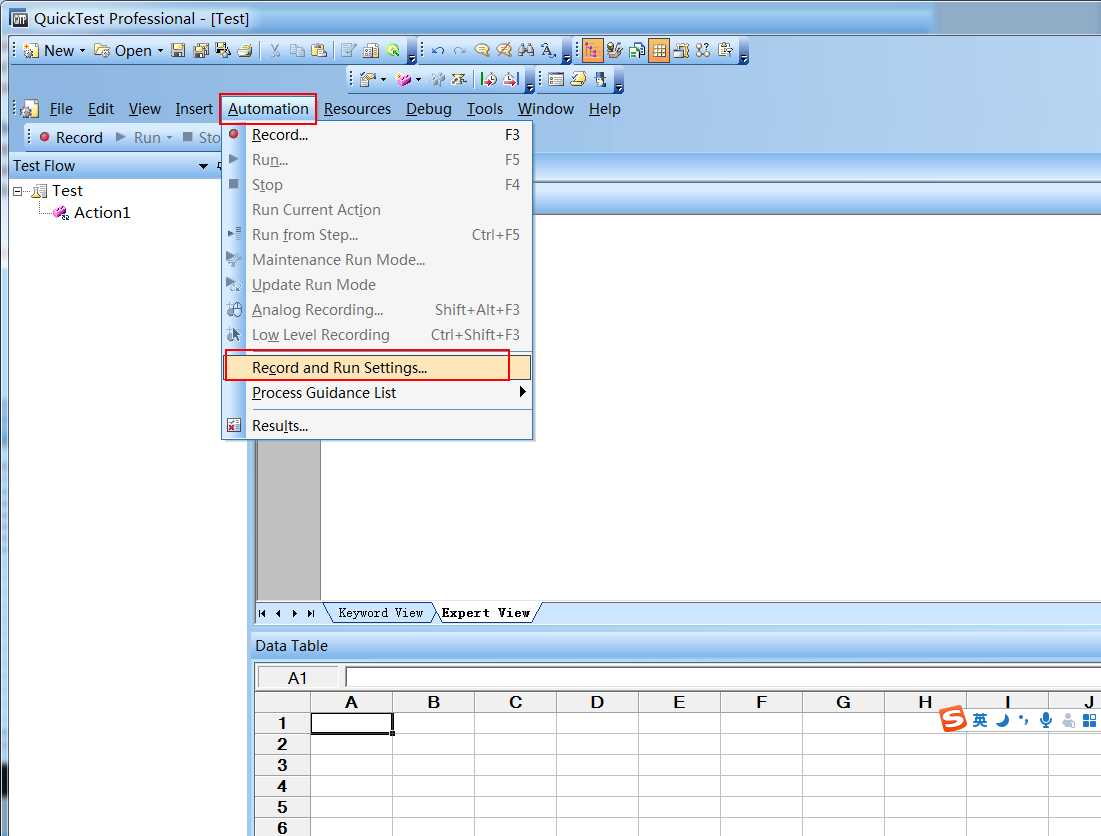
Task: Open the Test Flow pane dropdown arrow
Action: pyautogui.click(x=203, y=166)
